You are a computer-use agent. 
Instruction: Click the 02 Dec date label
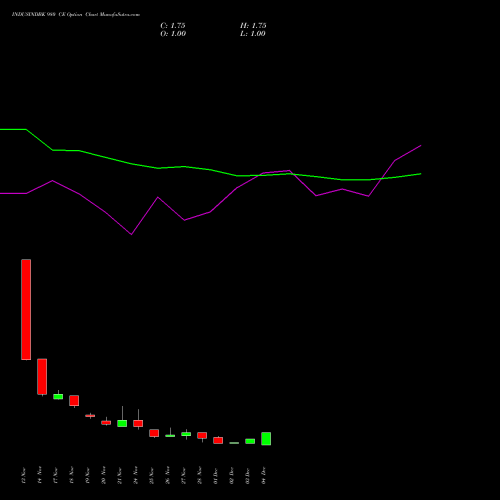[232, 476]
